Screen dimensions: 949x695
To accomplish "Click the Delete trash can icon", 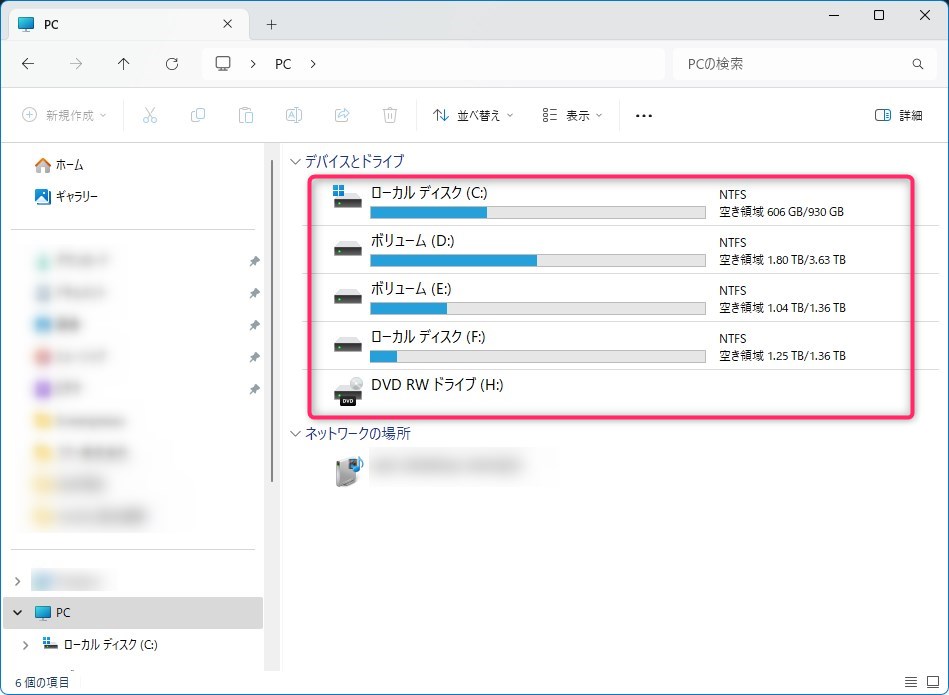I will 390,115.
